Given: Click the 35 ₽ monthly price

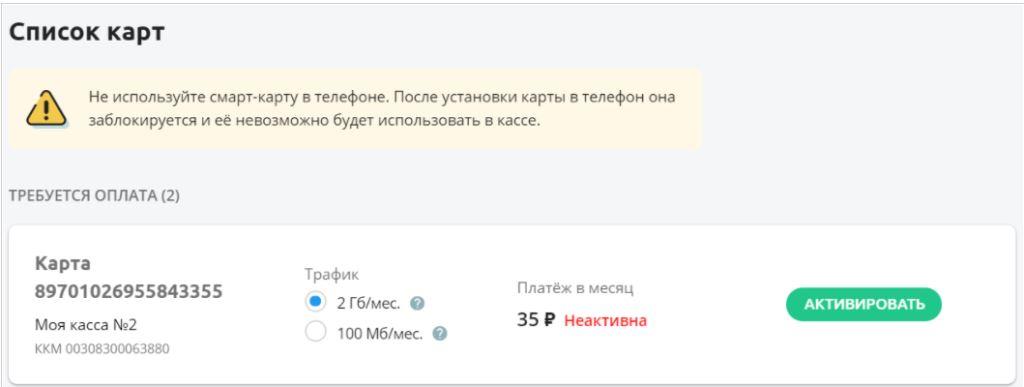Looking at the screenshot, I should 536,320.
